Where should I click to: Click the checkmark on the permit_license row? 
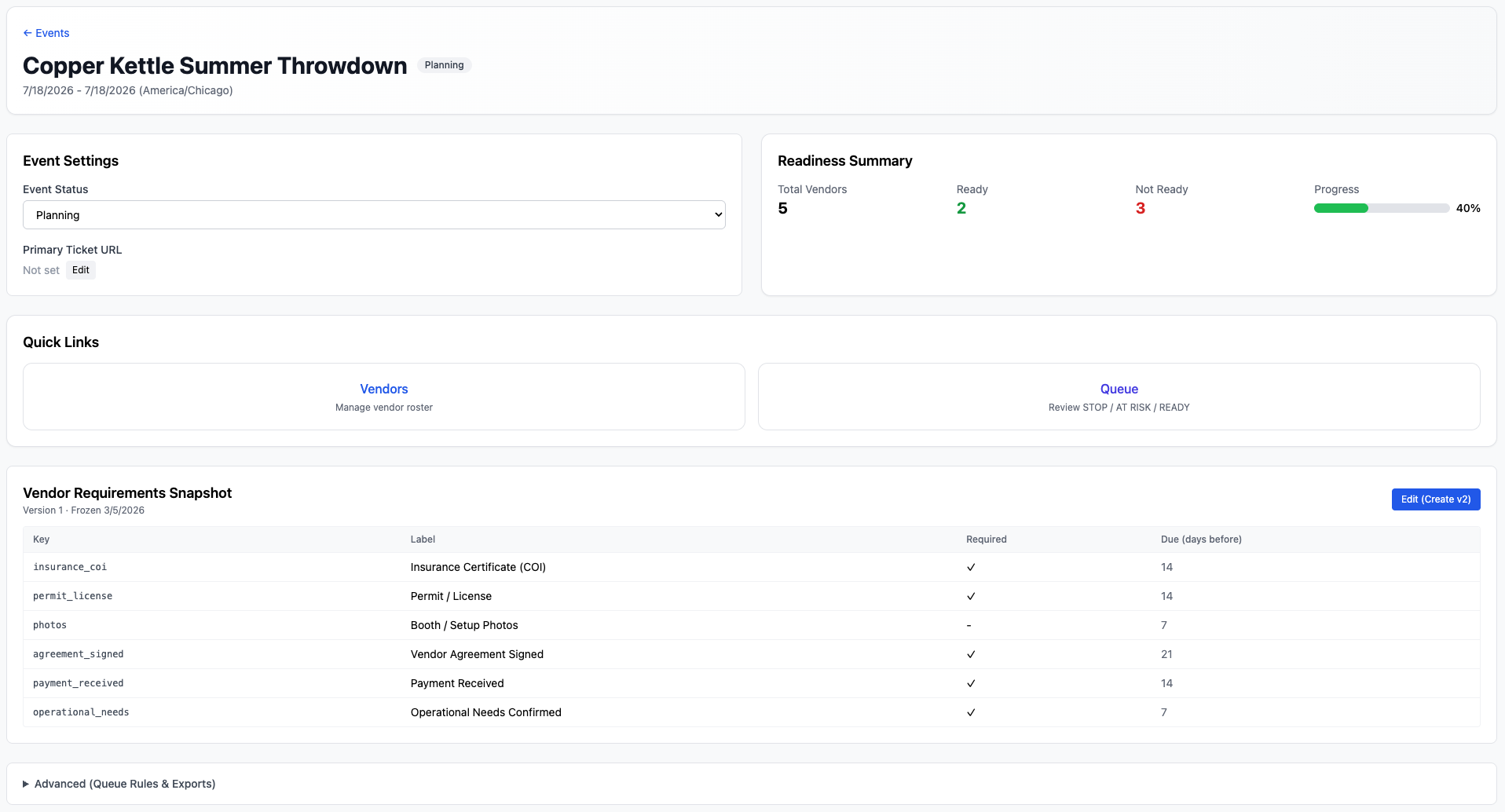(x=972, y=596)
